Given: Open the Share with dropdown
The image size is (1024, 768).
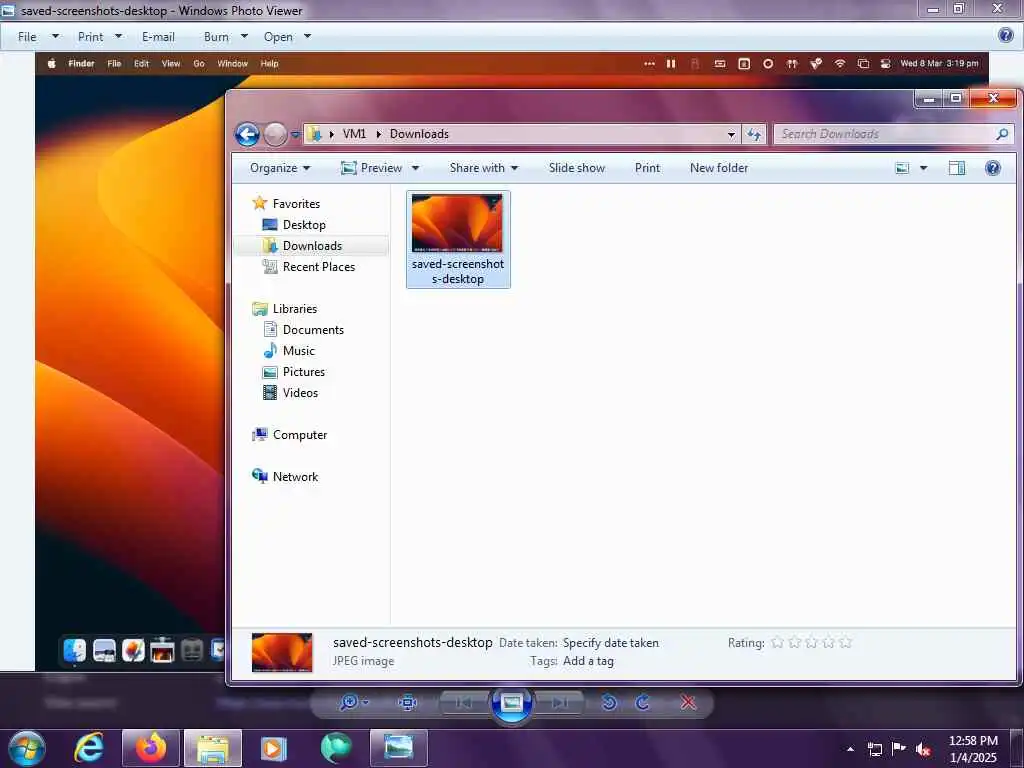Looking at the screenshot, I should (483, 168).
